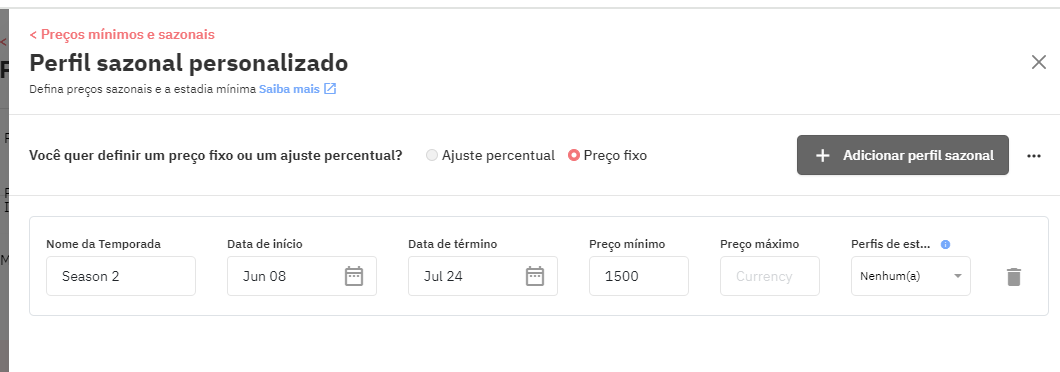Delete Season 2 with the trash icon
This screenshot has width=1060, height=372.
pyautogui.click(x=1013, y=277)
